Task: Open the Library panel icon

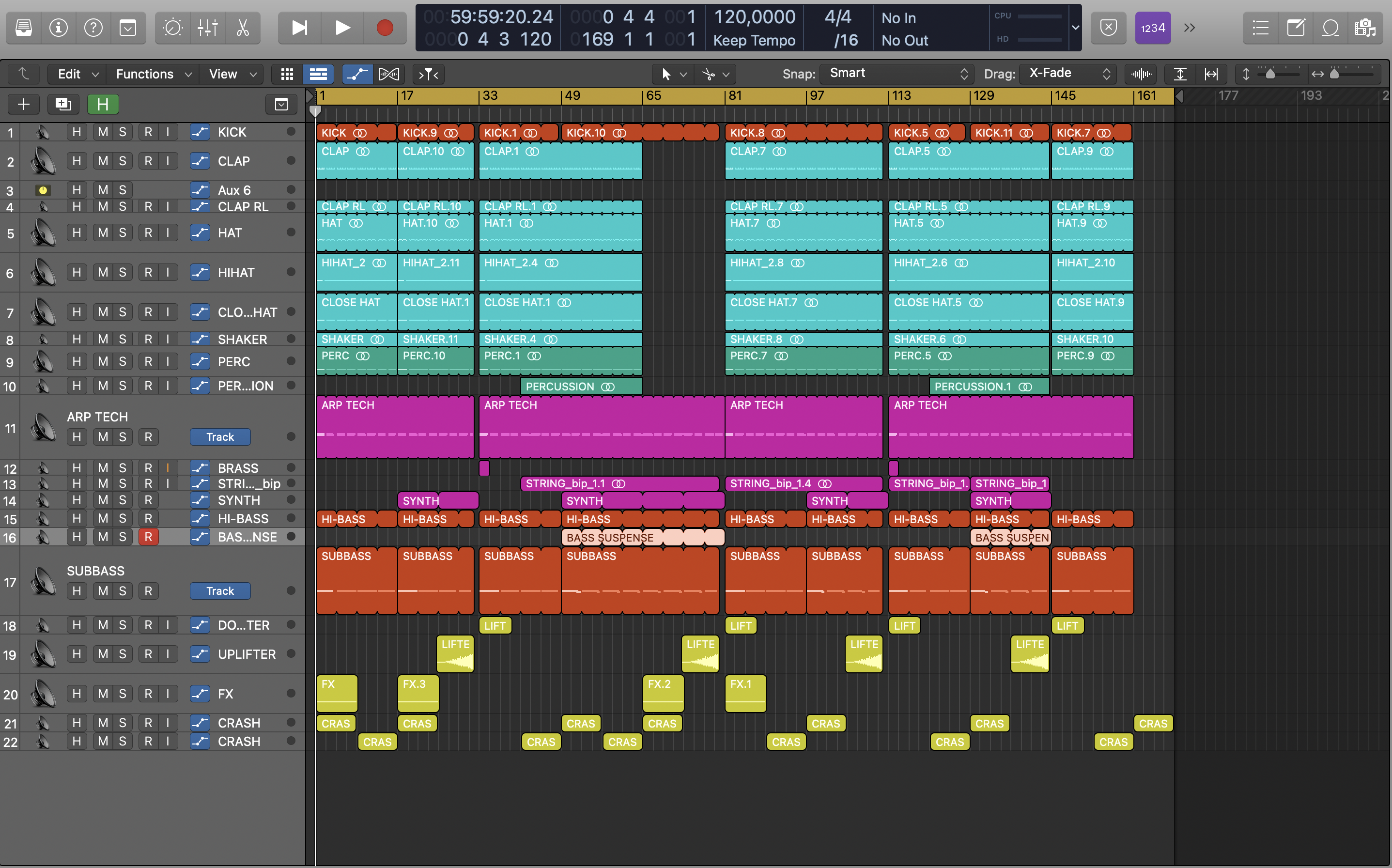Action: point(24,28)
